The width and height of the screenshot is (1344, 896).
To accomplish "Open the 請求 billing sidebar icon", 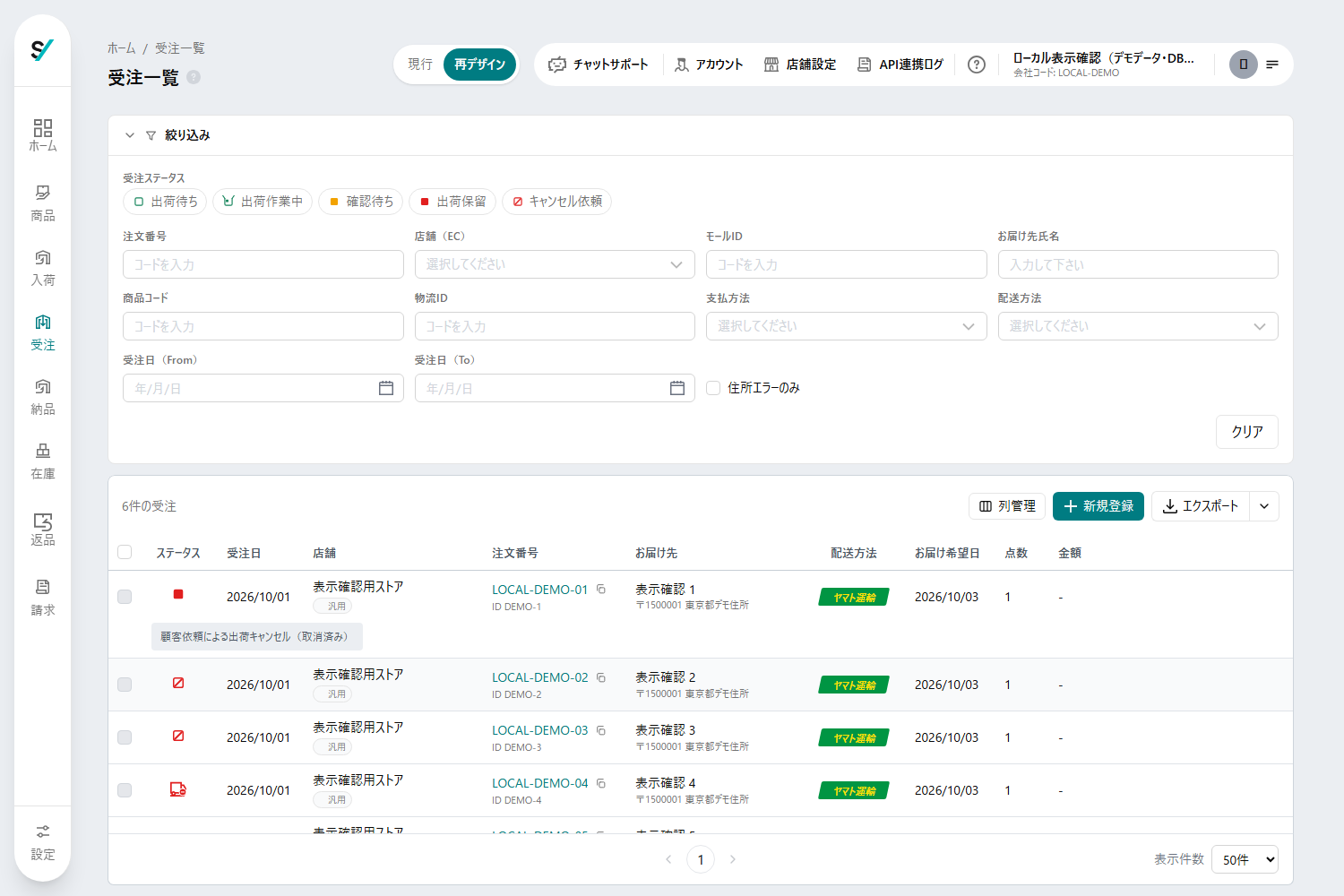I will (42, 598).
